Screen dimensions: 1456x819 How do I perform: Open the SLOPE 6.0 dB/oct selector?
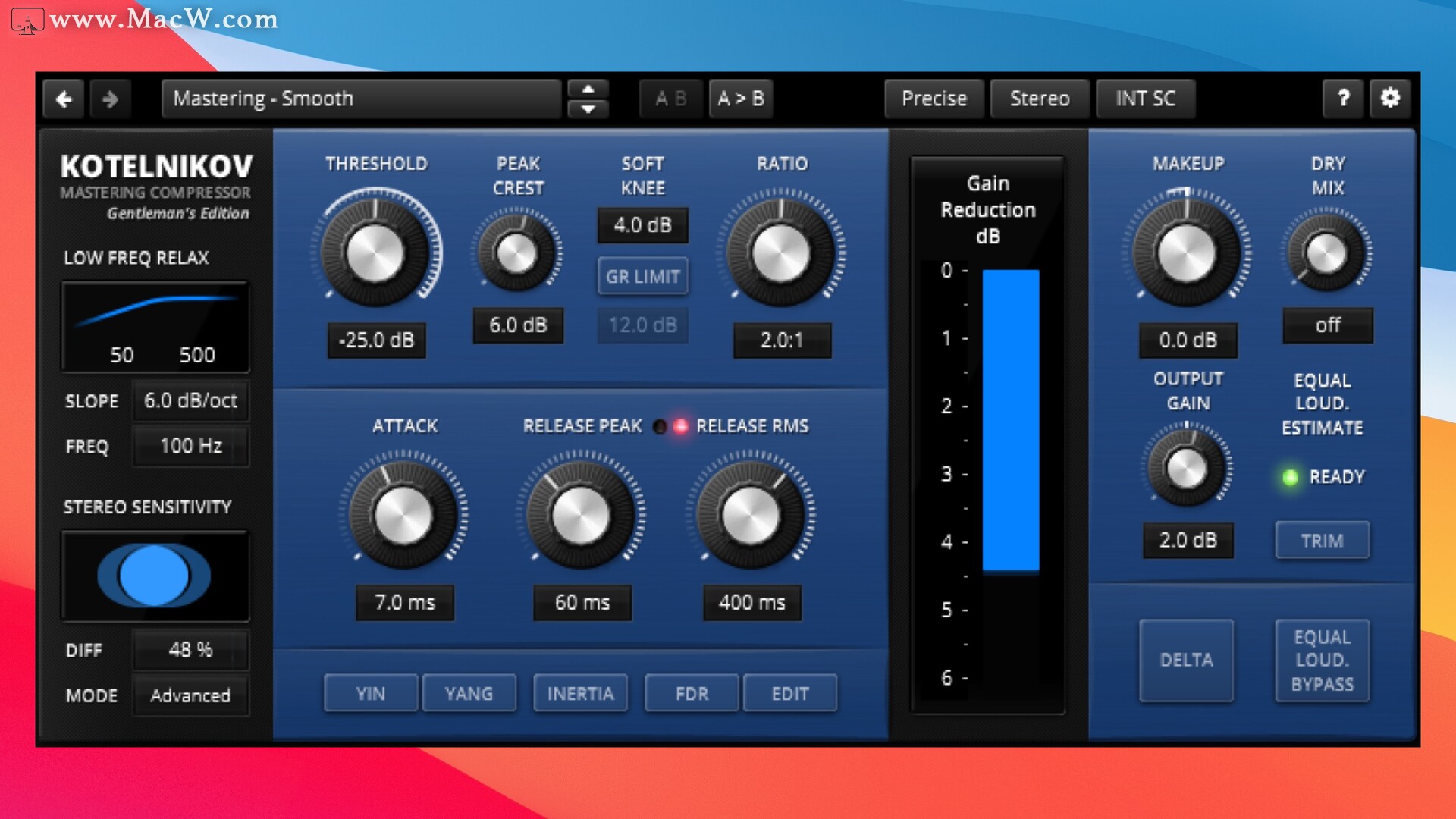(190, 400)
